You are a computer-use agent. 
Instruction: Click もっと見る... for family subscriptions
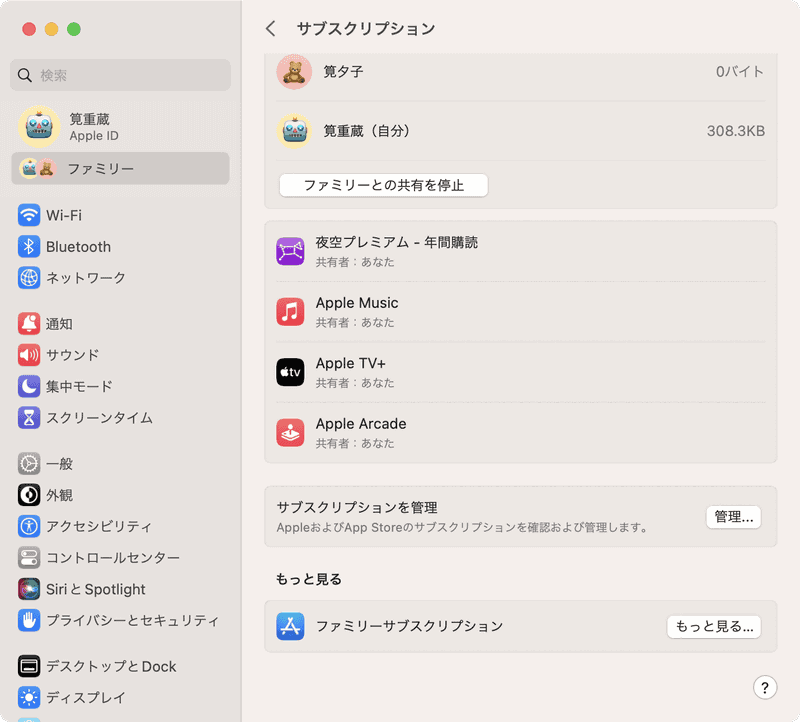click(714, 627)
